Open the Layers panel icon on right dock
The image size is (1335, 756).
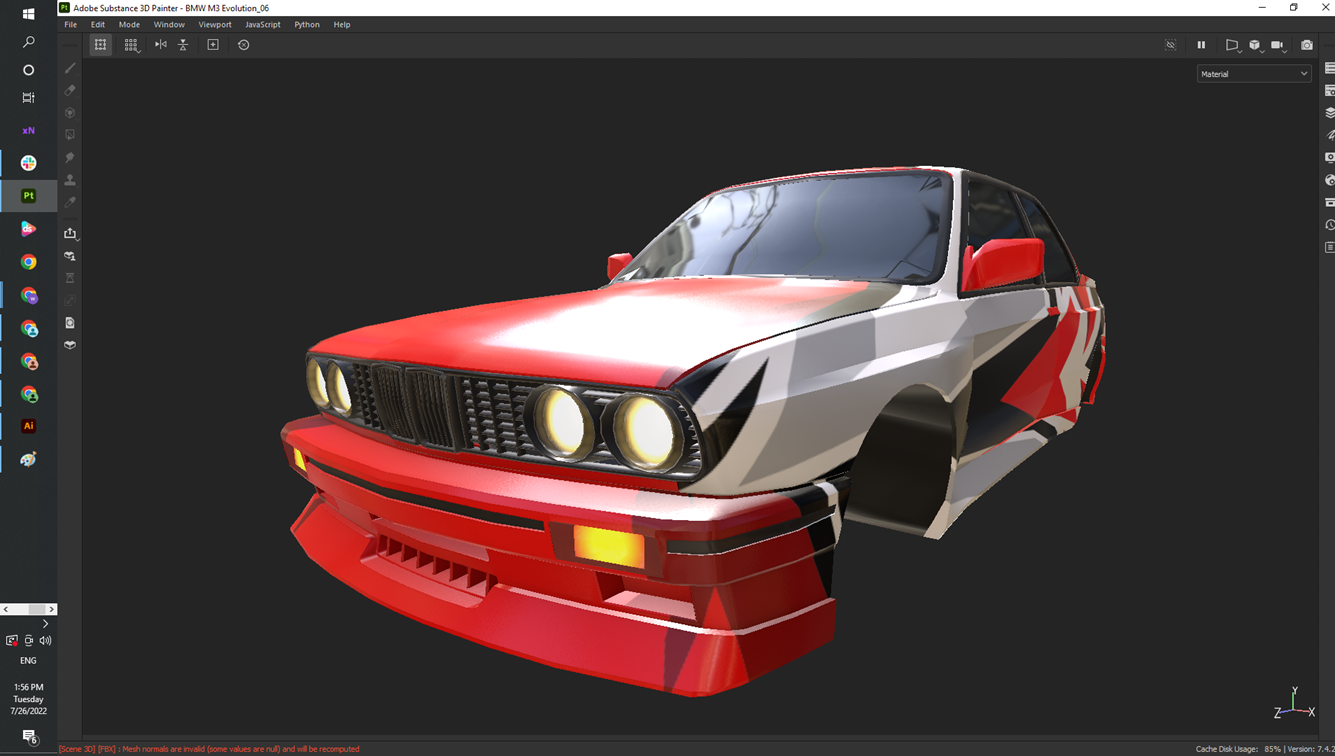pos(1329,113)
